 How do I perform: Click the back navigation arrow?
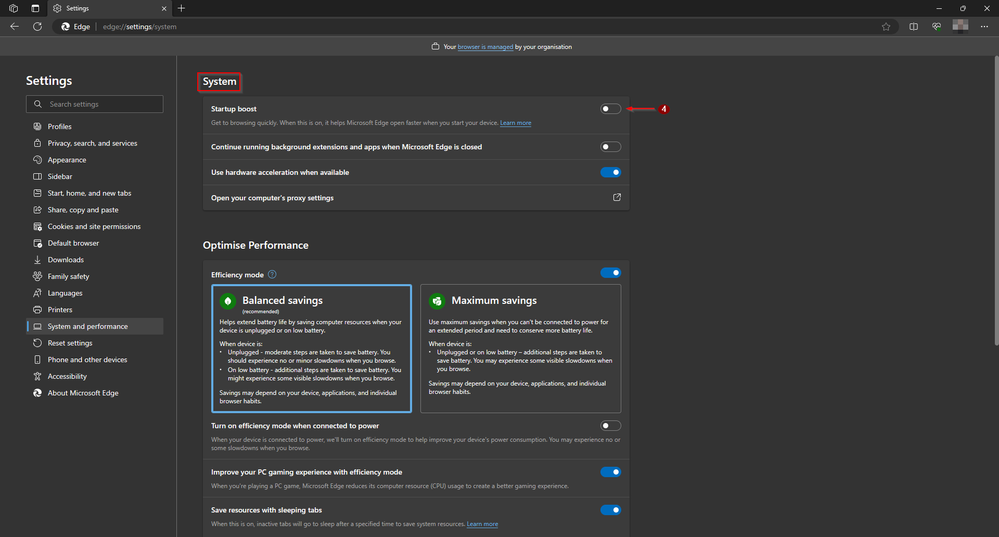pyautogui.click(x=14, y=27)
